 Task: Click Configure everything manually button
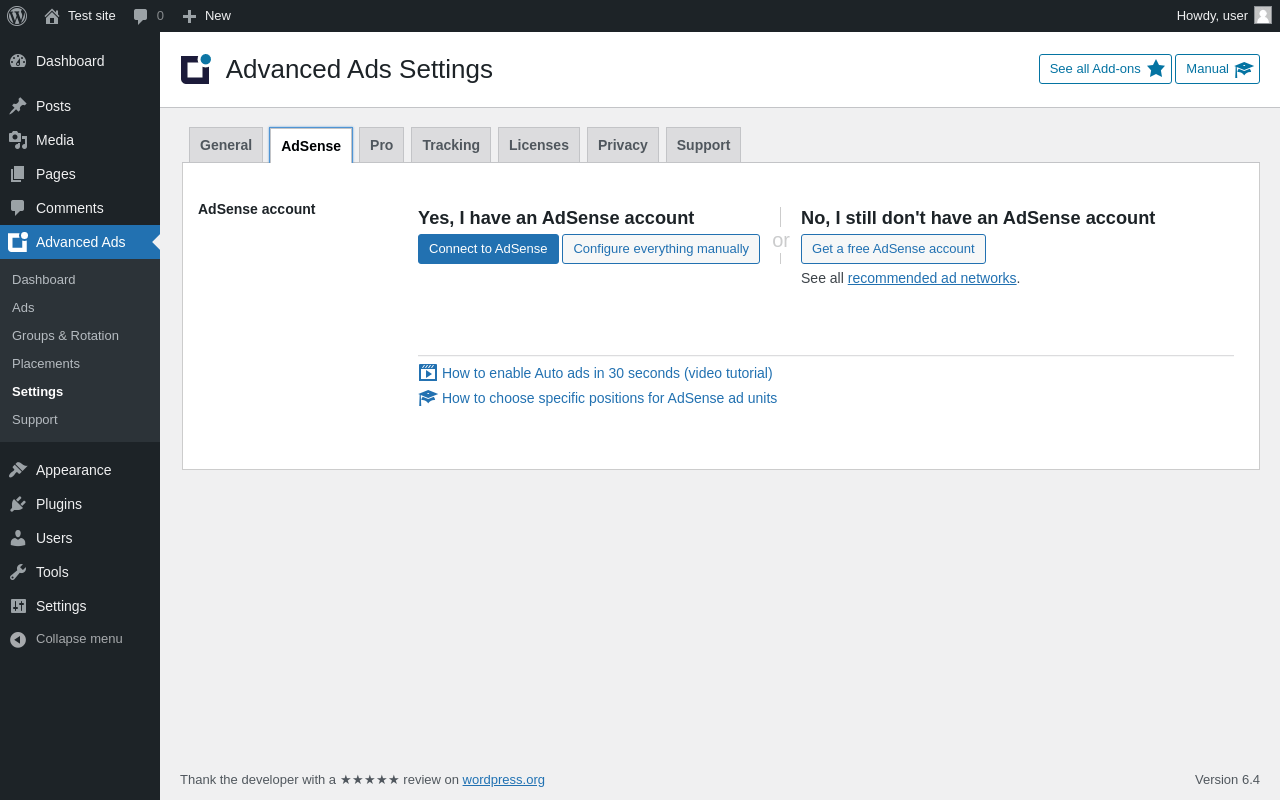(661, 249)
